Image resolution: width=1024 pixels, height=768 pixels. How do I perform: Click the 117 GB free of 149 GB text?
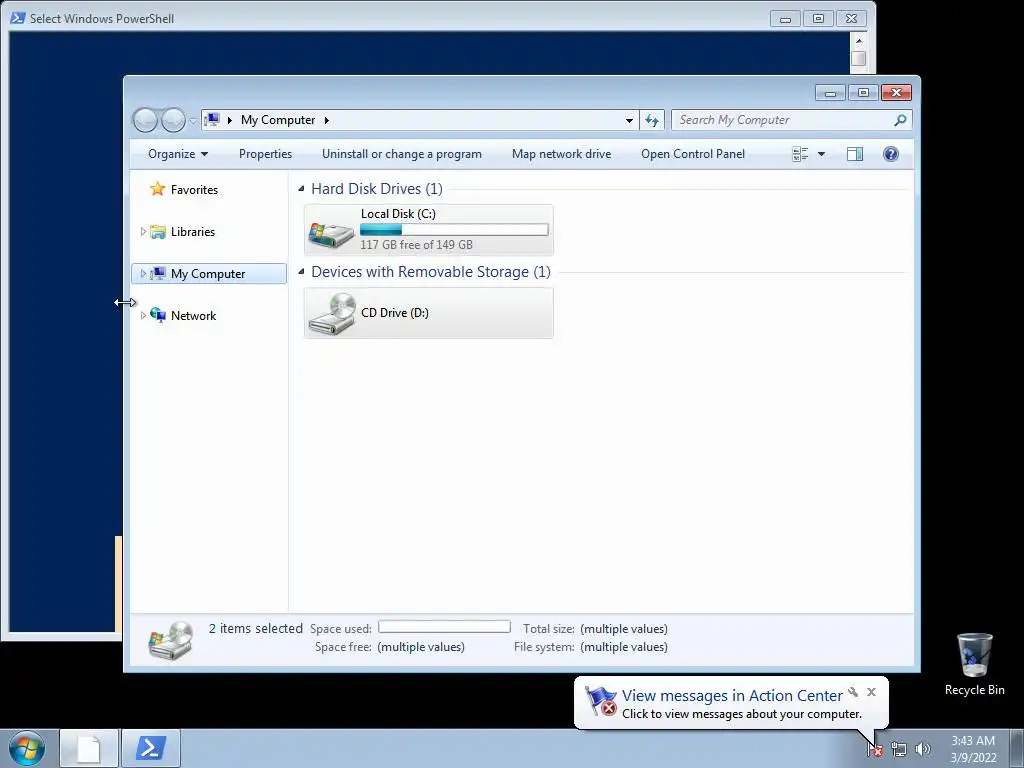[417, 245]
